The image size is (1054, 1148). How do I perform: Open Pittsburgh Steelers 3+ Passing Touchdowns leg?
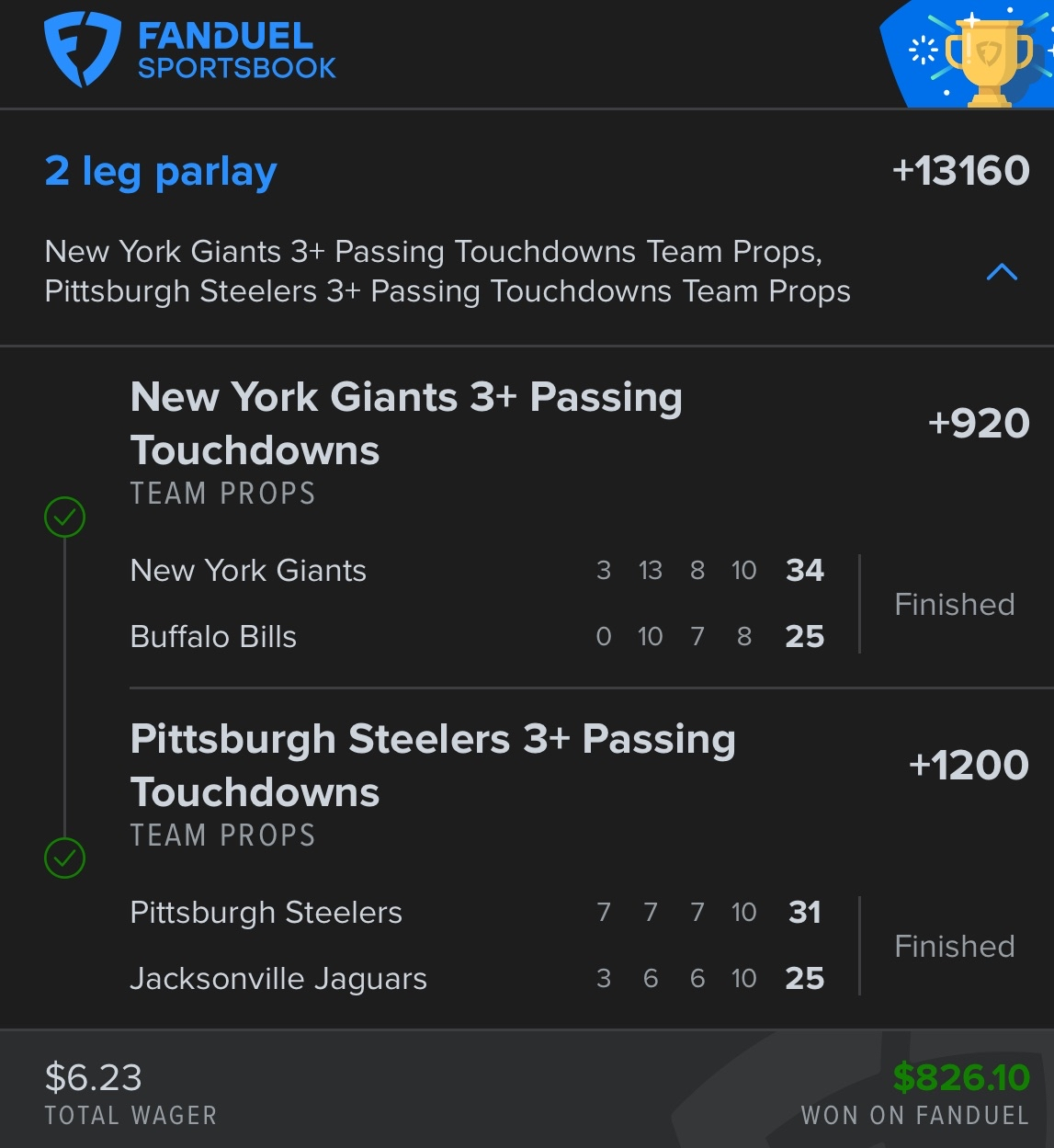(x=432, y=766)
